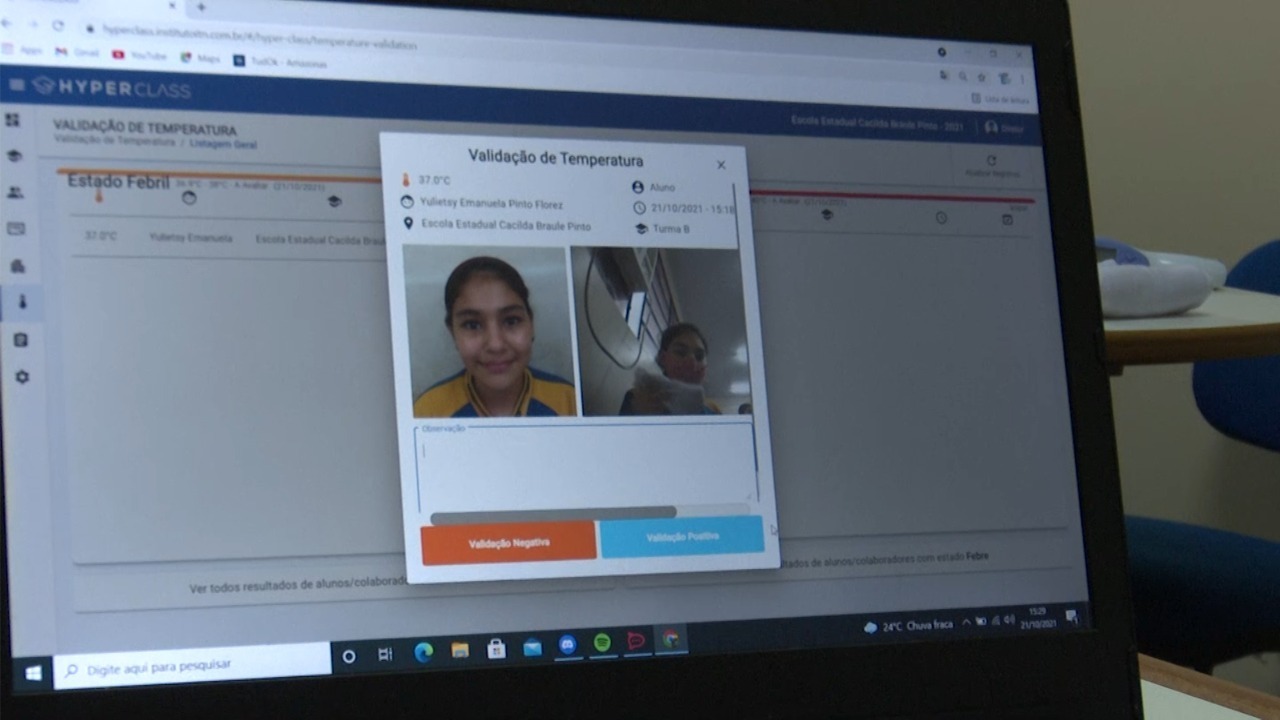Open the people group sidebar icon
The image size is (1280, 720).
point(15,192)
